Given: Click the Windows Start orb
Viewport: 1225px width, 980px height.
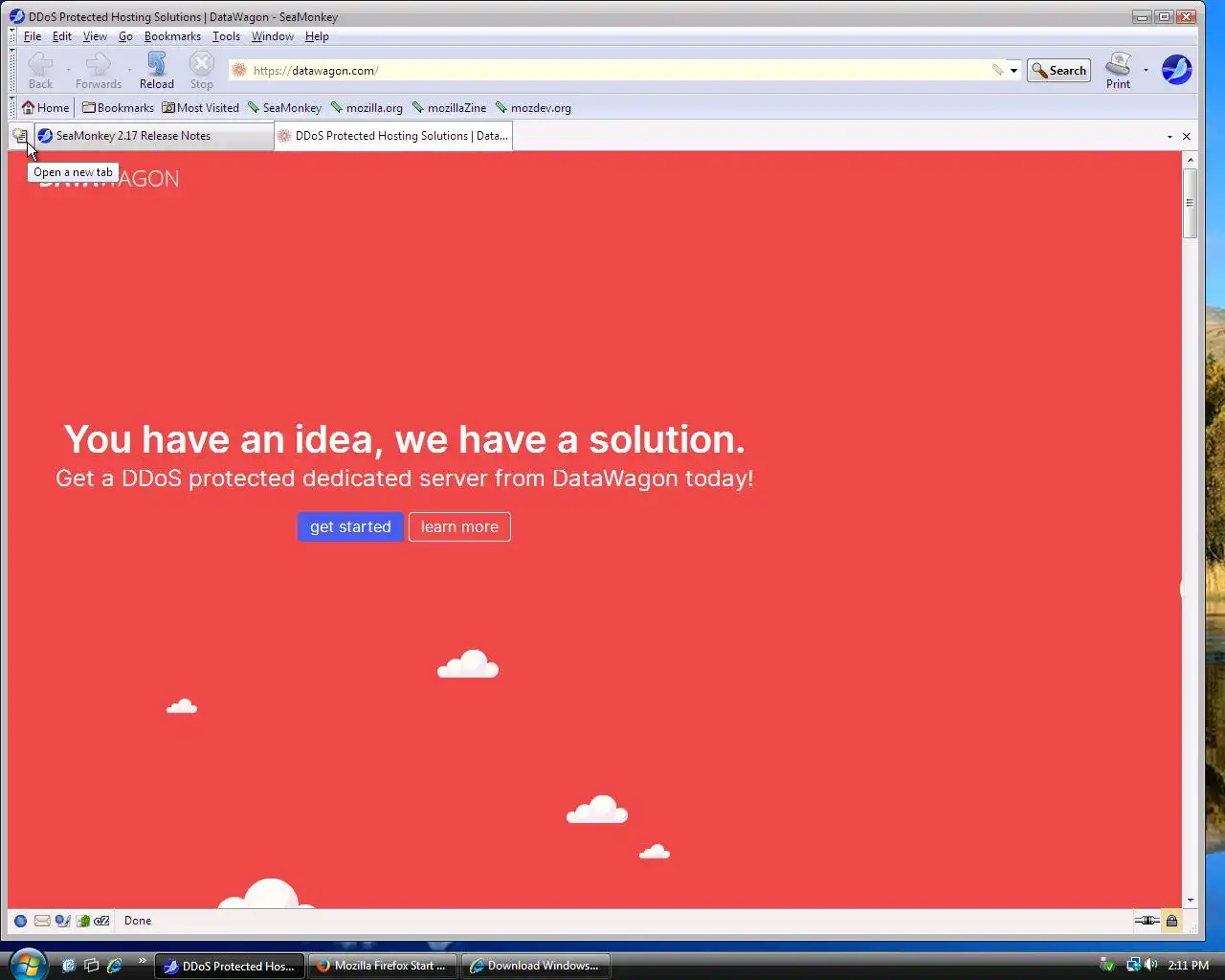Looking at the screenshot, I should 27,963.
